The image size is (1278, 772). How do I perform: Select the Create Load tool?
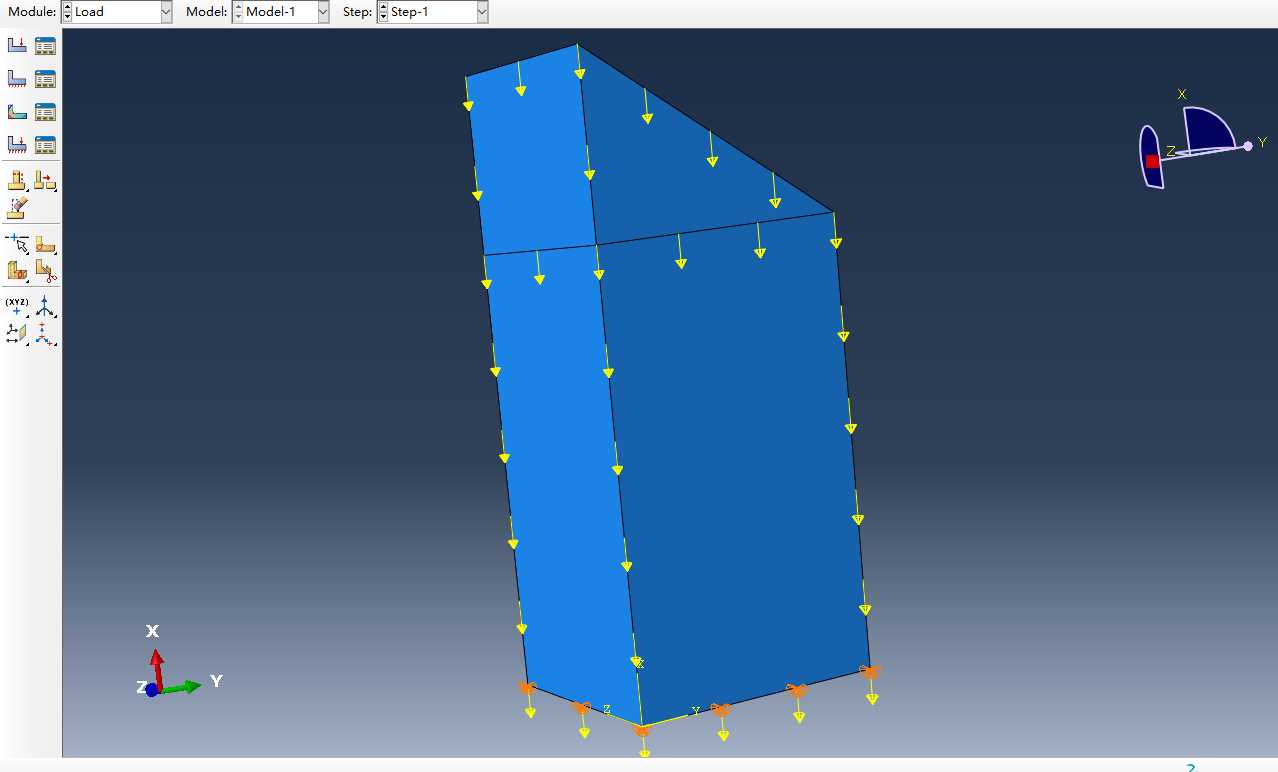click(x=17, y=45)
